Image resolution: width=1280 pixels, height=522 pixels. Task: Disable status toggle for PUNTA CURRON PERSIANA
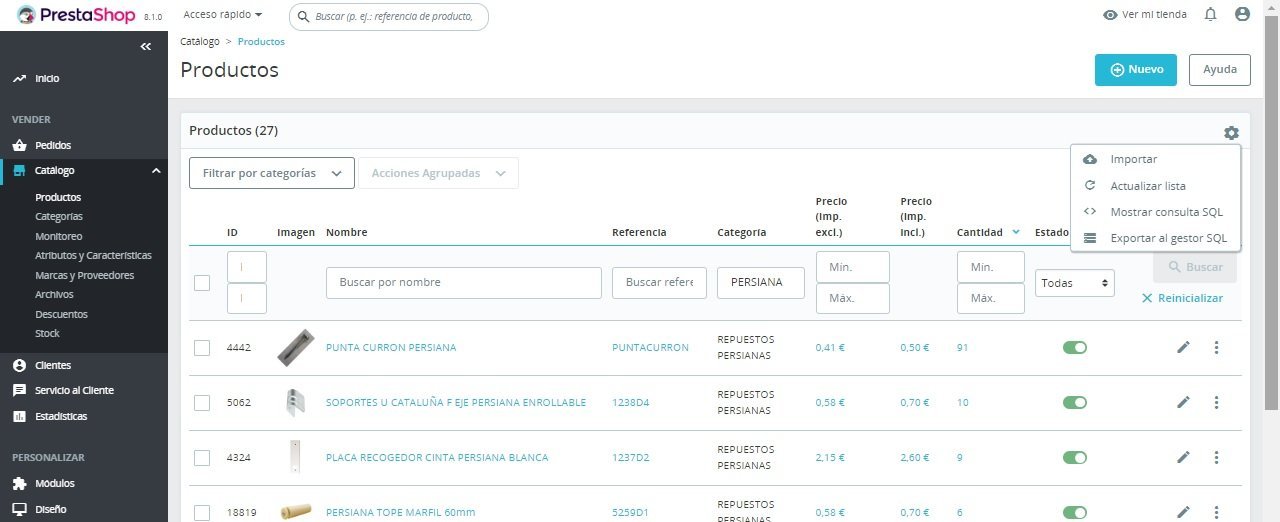click(1075, 347)
